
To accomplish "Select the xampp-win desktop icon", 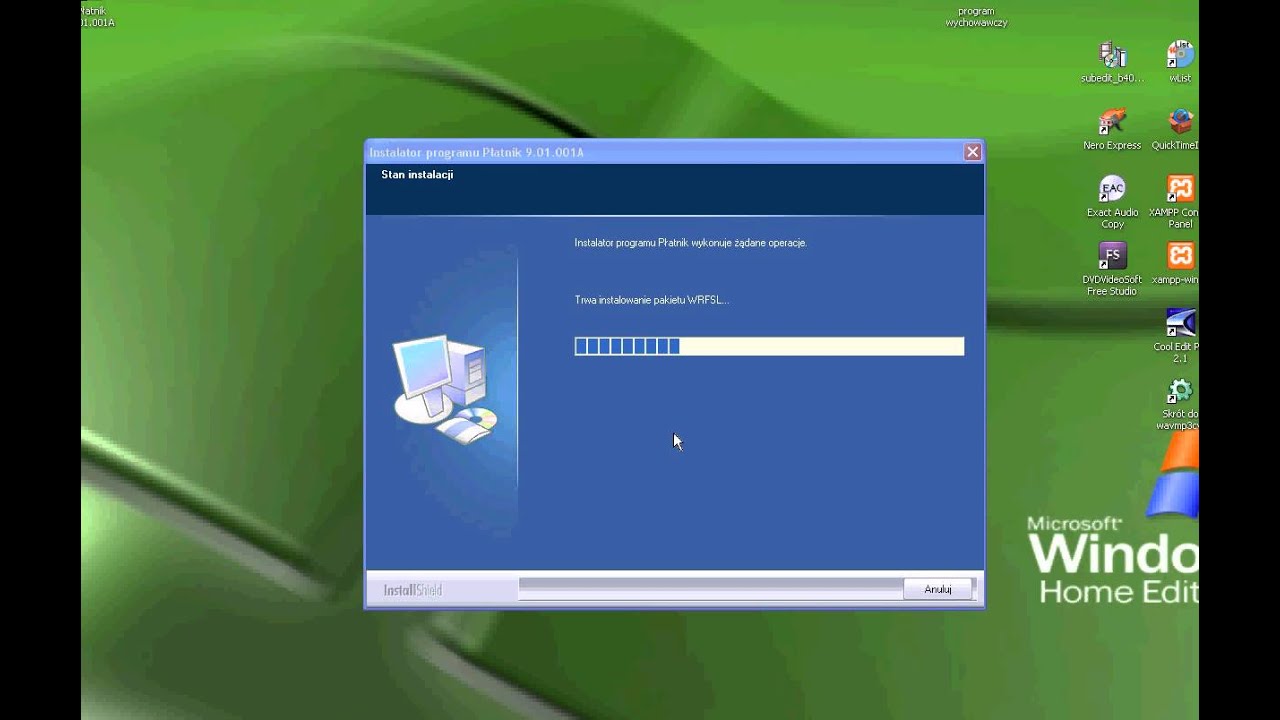I will 1177,263.
